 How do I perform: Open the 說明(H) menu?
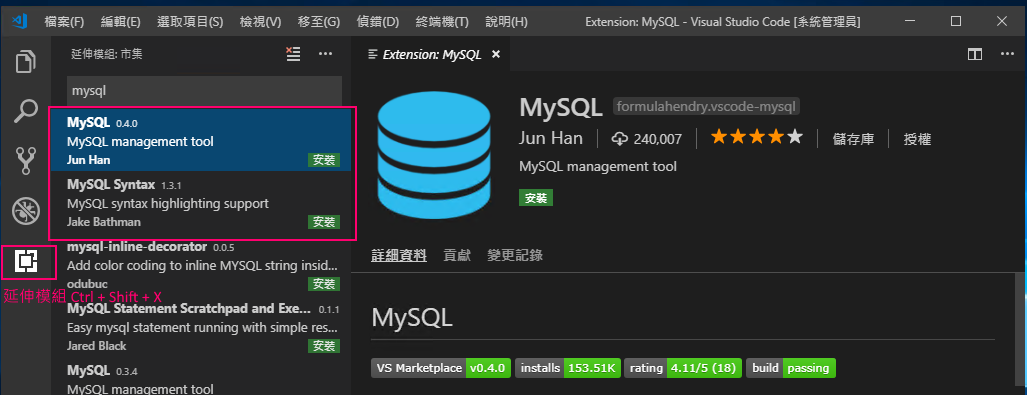[x=506, y=22]
